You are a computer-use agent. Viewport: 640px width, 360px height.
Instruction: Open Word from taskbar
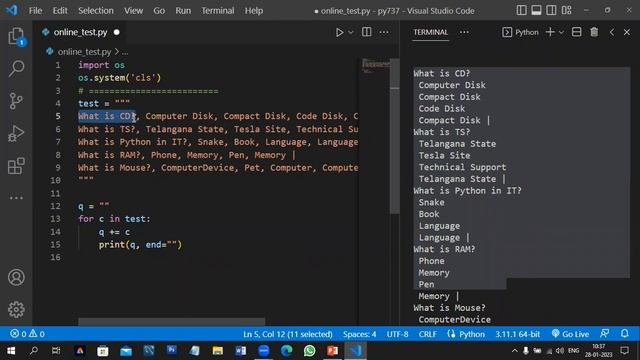(240, 351)
